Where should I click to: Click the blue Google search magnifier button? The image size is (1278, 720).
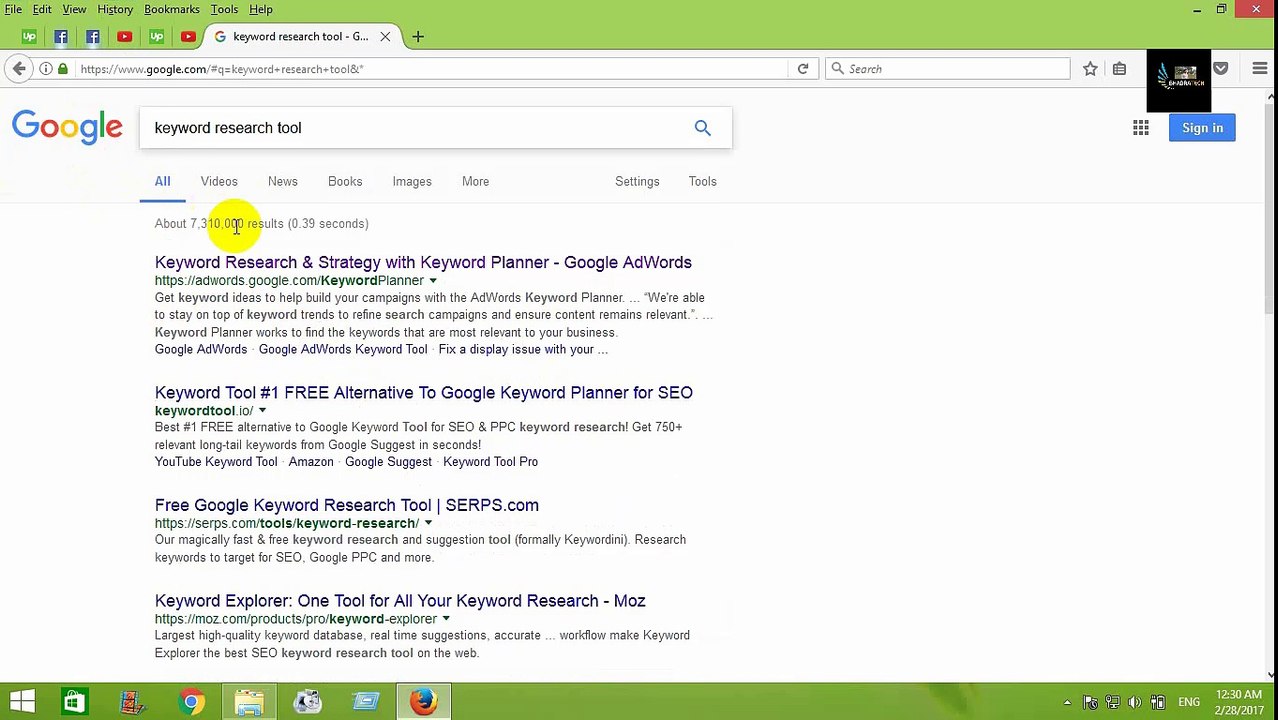(702, 128)
